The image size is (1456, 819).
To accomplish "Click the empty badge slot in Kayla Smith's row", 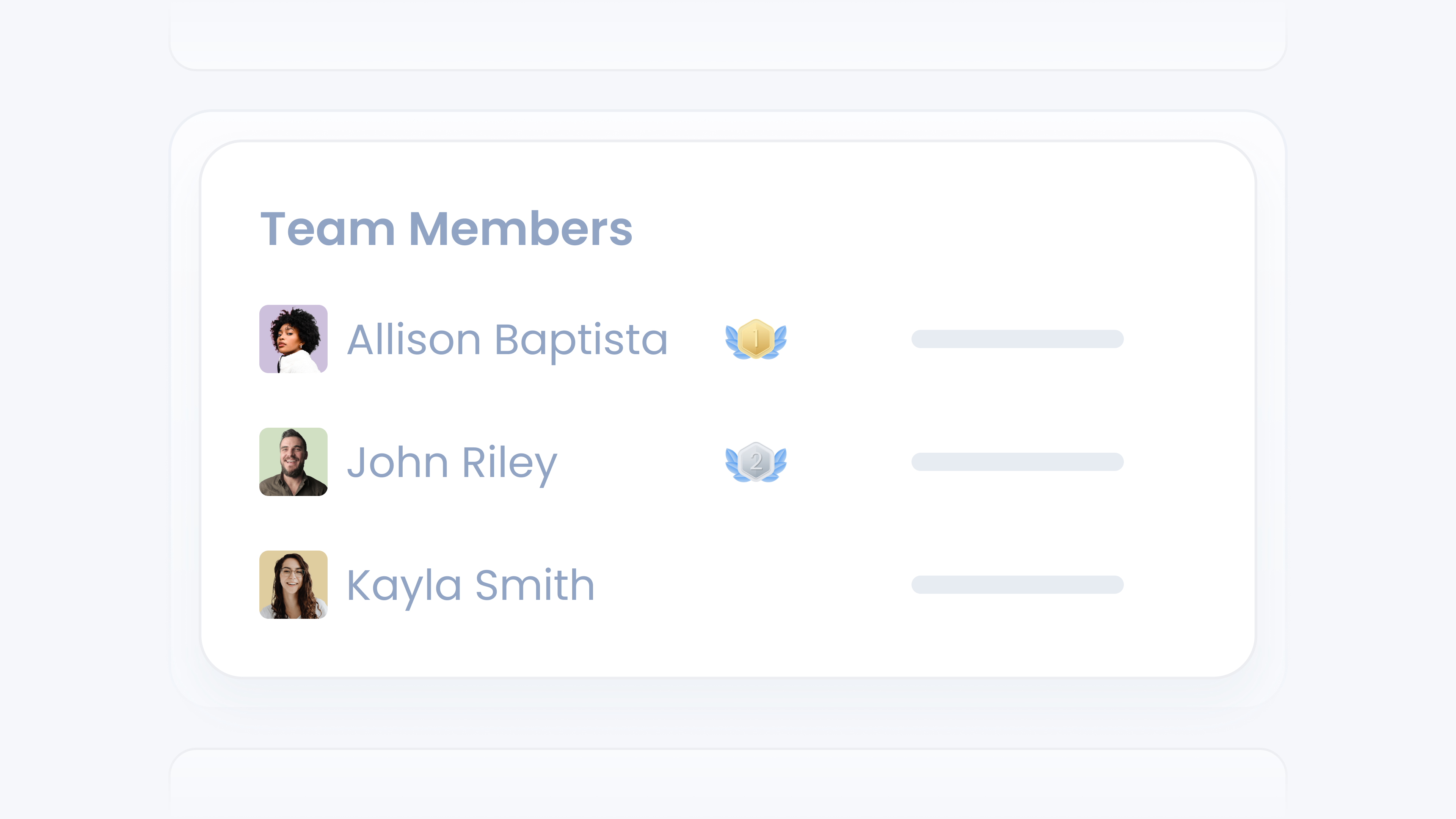I will [756, 584].
